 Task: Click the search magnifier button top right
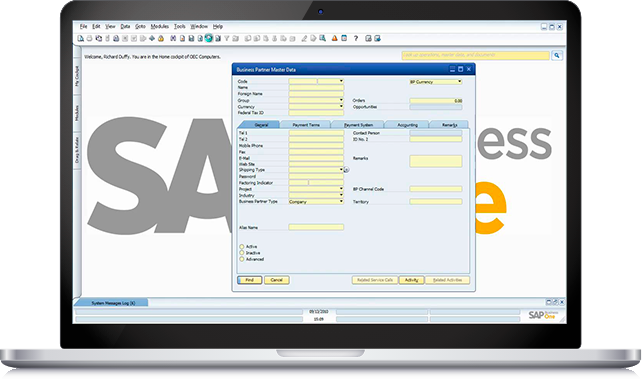point(557,55)
